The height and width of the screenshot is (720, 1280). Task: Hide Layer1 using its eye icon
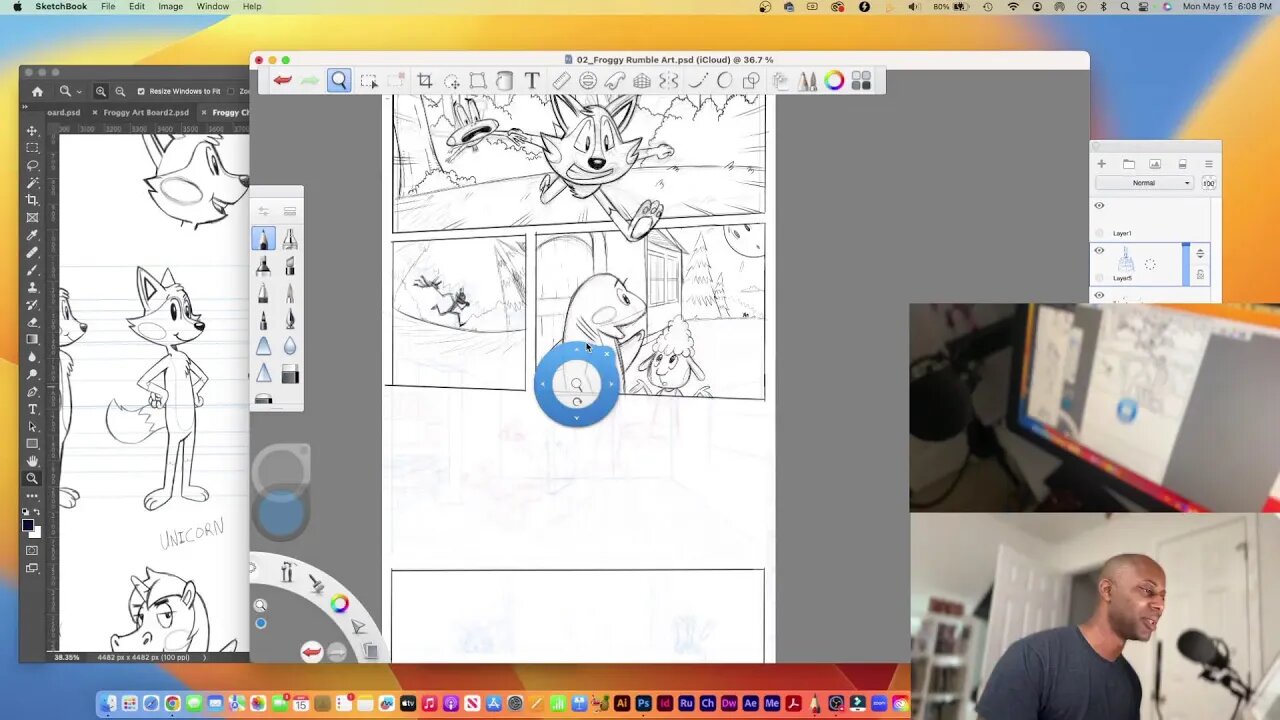pyautogui.click(x=1099, y=206)
